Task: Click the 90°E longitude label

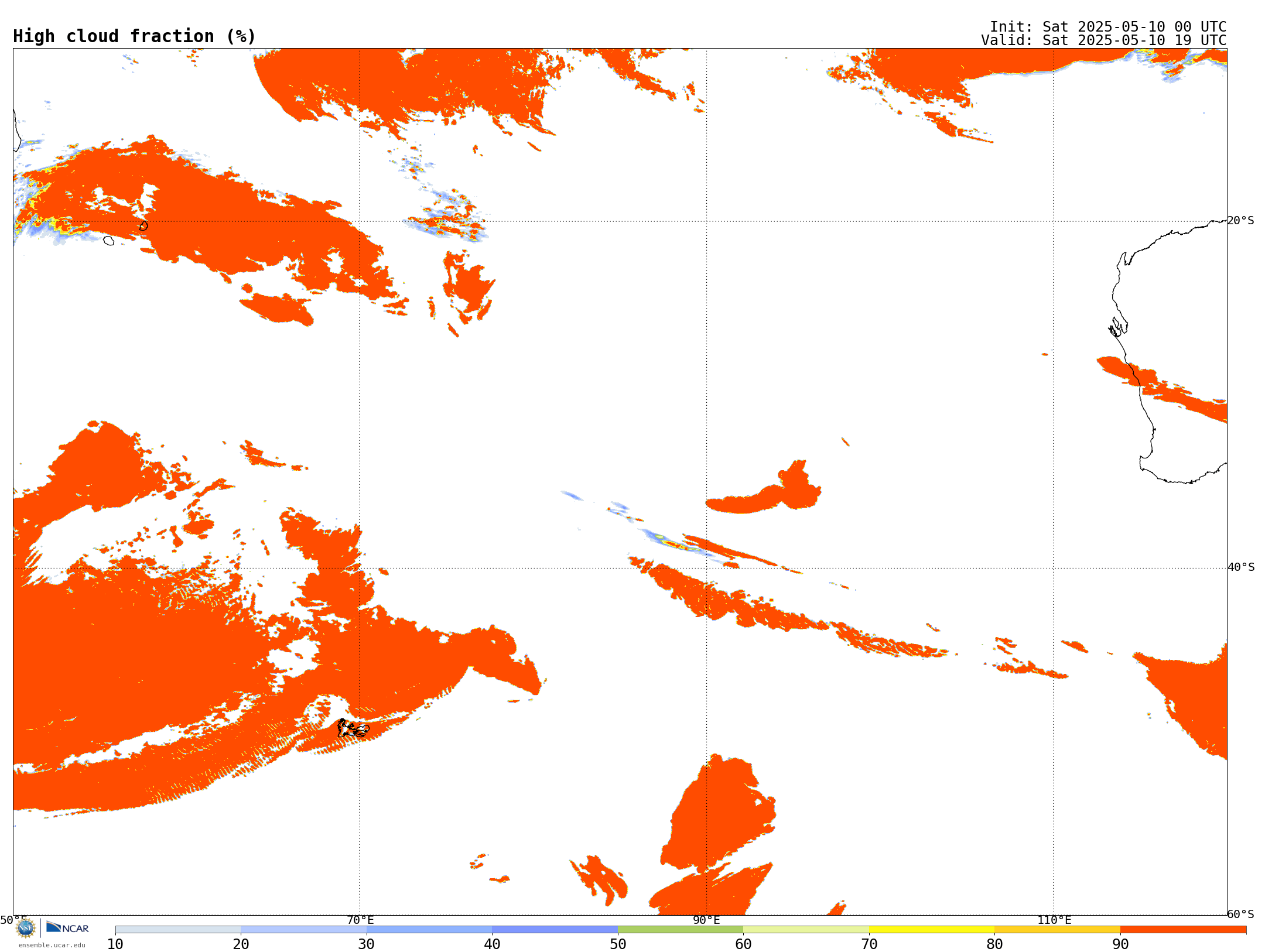Action: tap(707, 920)
